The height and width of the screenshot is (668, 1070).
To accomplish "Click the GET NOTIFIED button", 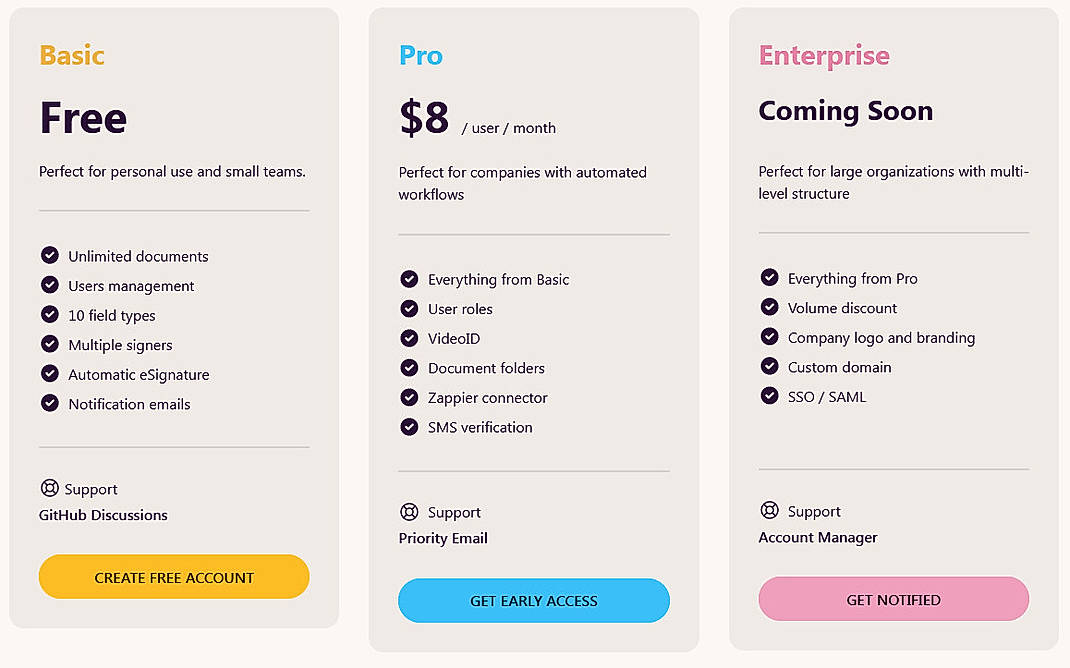I will pyautogui.click(x=893, y=599).
